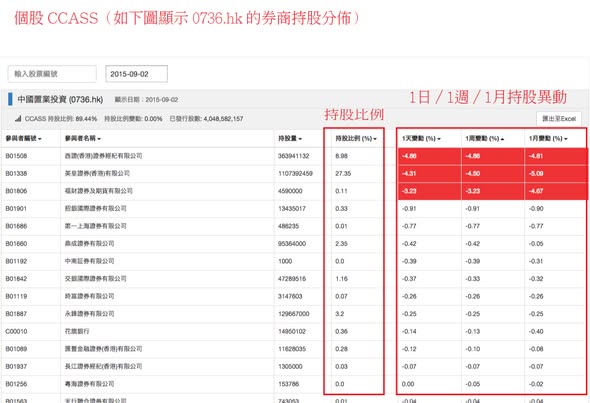Select holding amount 95364000
590x403 pixels.
[292, 243]
